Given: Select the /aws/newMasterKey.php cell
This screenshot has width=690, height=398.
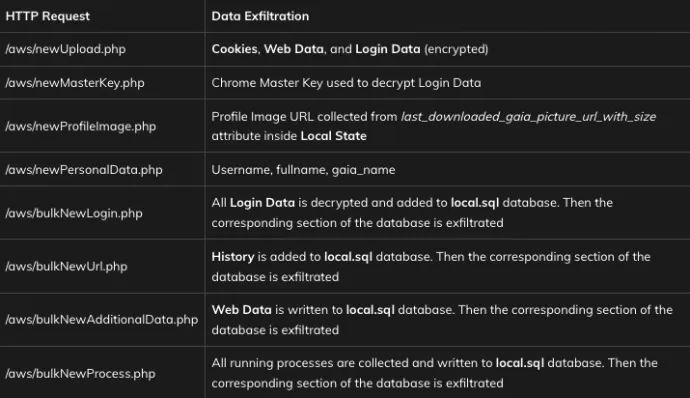Looking at the screenshot, I should [x=75, y=83].
